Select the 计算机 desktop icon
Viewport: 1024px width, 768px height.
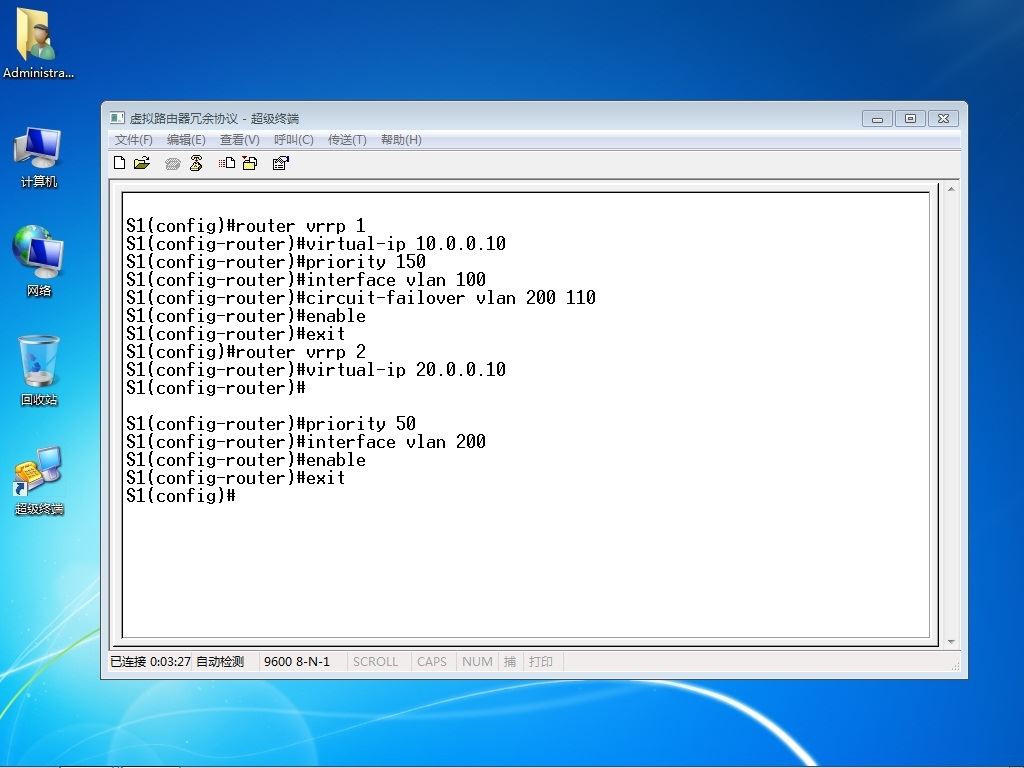pyautogui.click(x=38, y=157)
